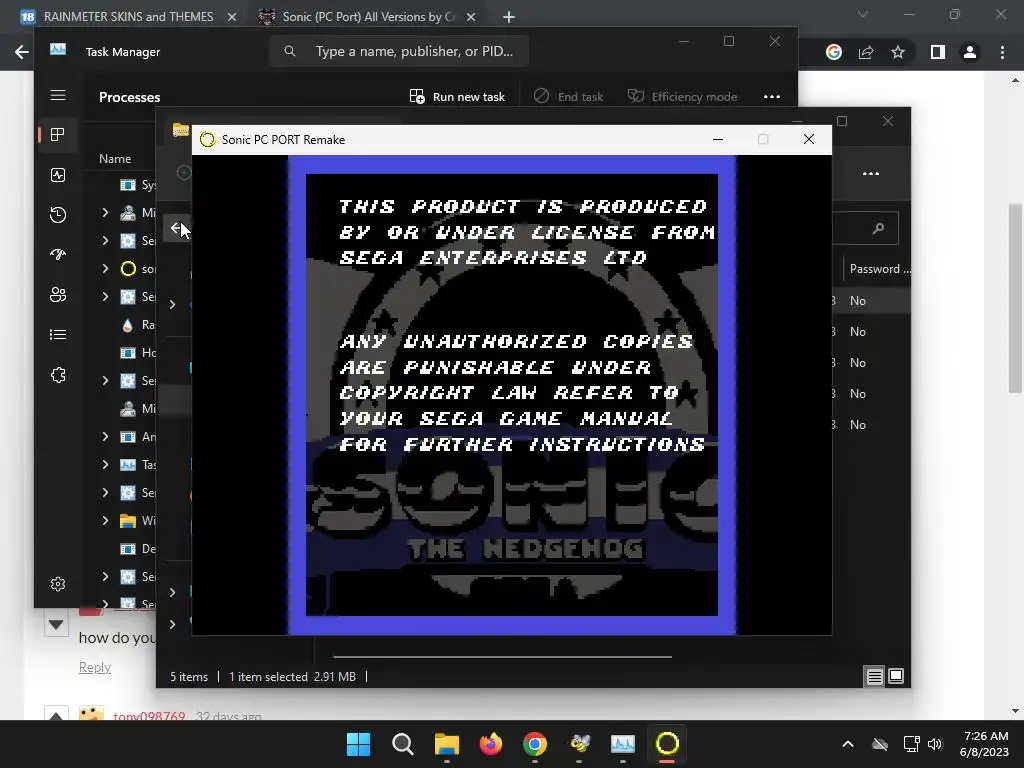Open Chrome tab search chevron
Image resolution: width=1024 pixels, height=768 pixels.
point(863,14)
